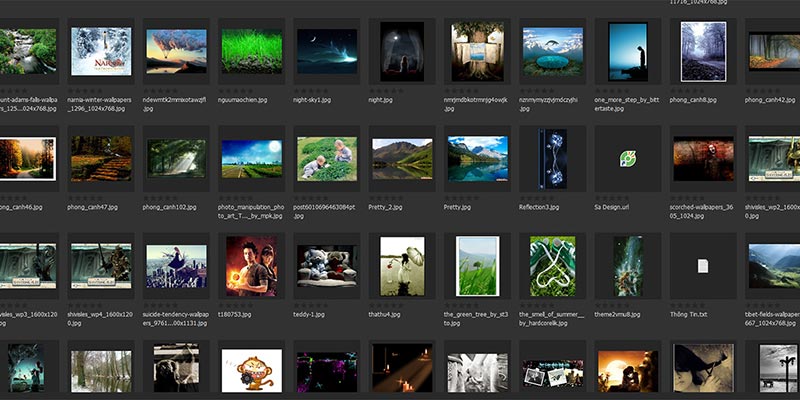Viewport: 800px width, 400px height.
Task: Click the file name Pretty_2.jpg
Action: pyautogui.click(x=385, y=207)
